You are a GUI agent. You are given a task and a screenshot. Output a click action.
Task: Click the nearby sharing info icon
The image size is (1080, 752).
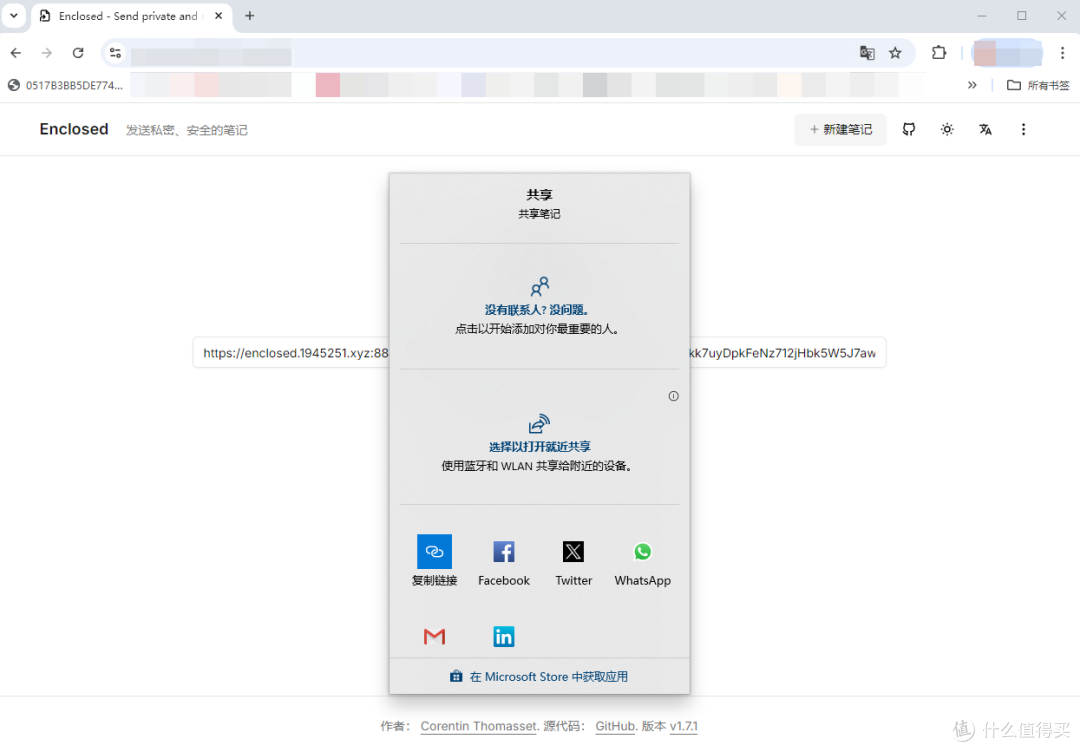click(x=673, y=396)
